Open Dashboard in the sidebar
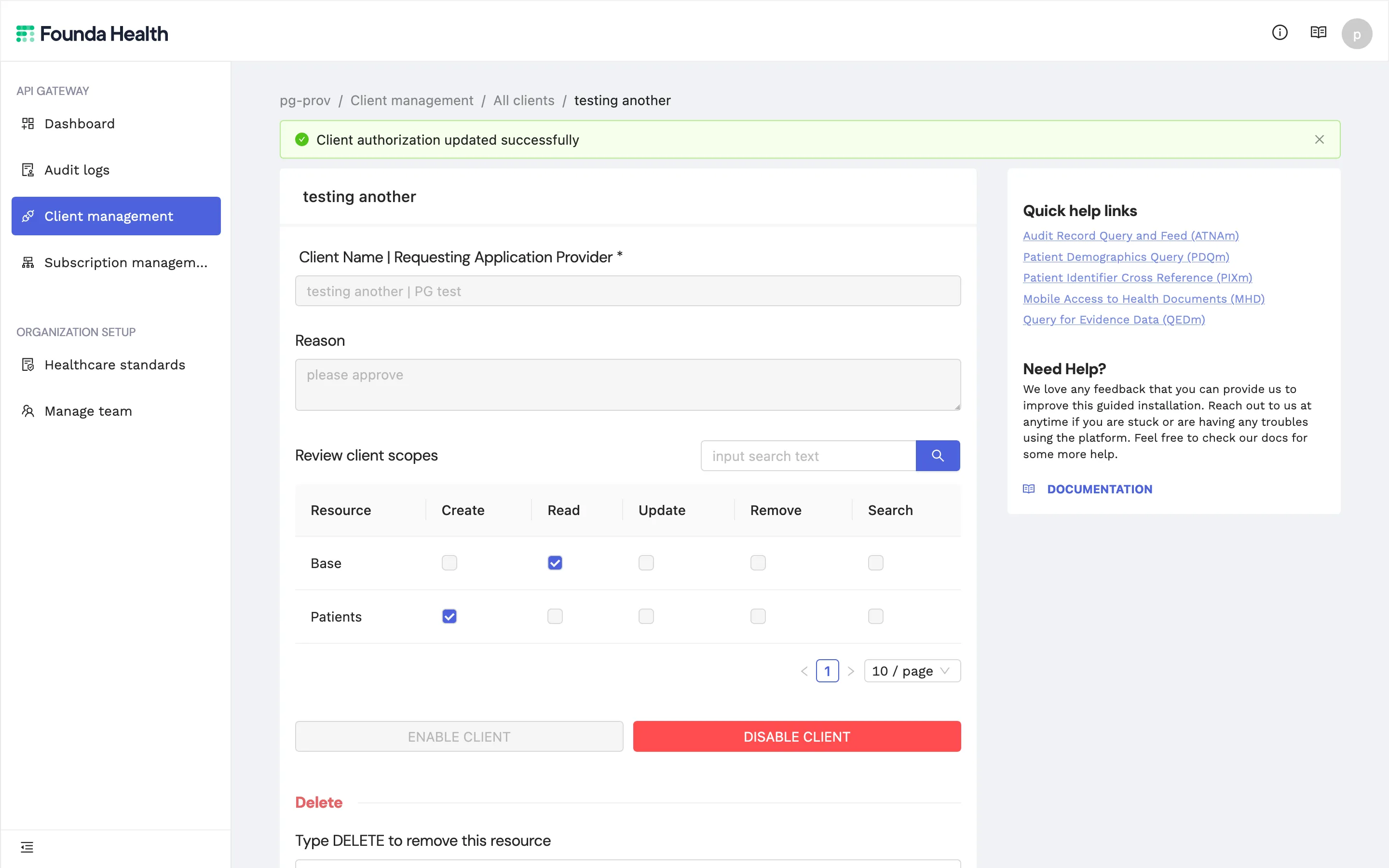 116,123
